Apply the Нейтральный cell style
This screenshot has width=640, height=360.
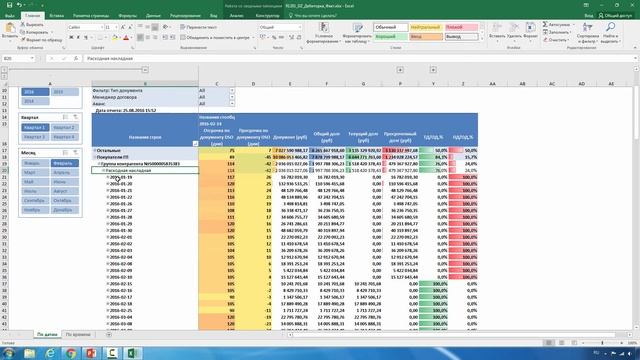tap(426, 27)
